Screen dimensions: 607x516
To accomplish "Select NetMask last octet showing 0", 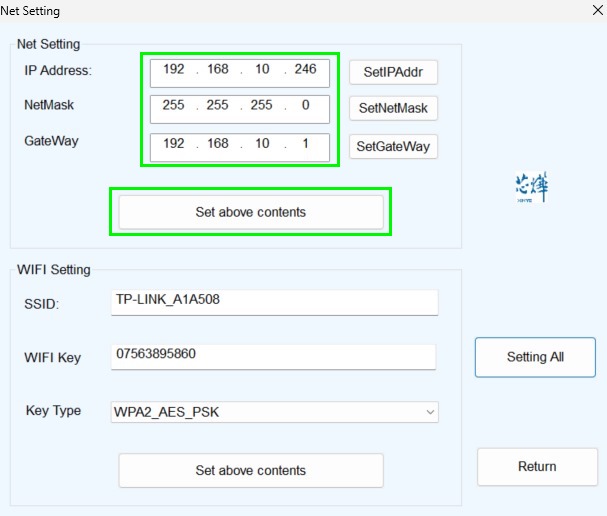I will [x=306, y=107].
